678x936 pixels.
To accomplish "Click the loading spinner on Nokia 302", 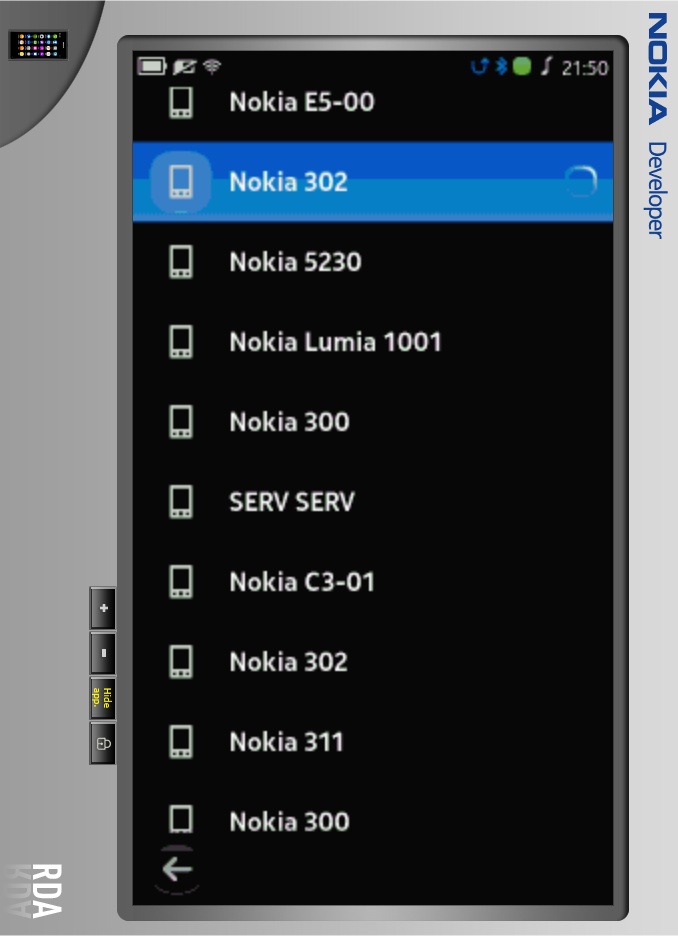I will [x=580, y=181].
